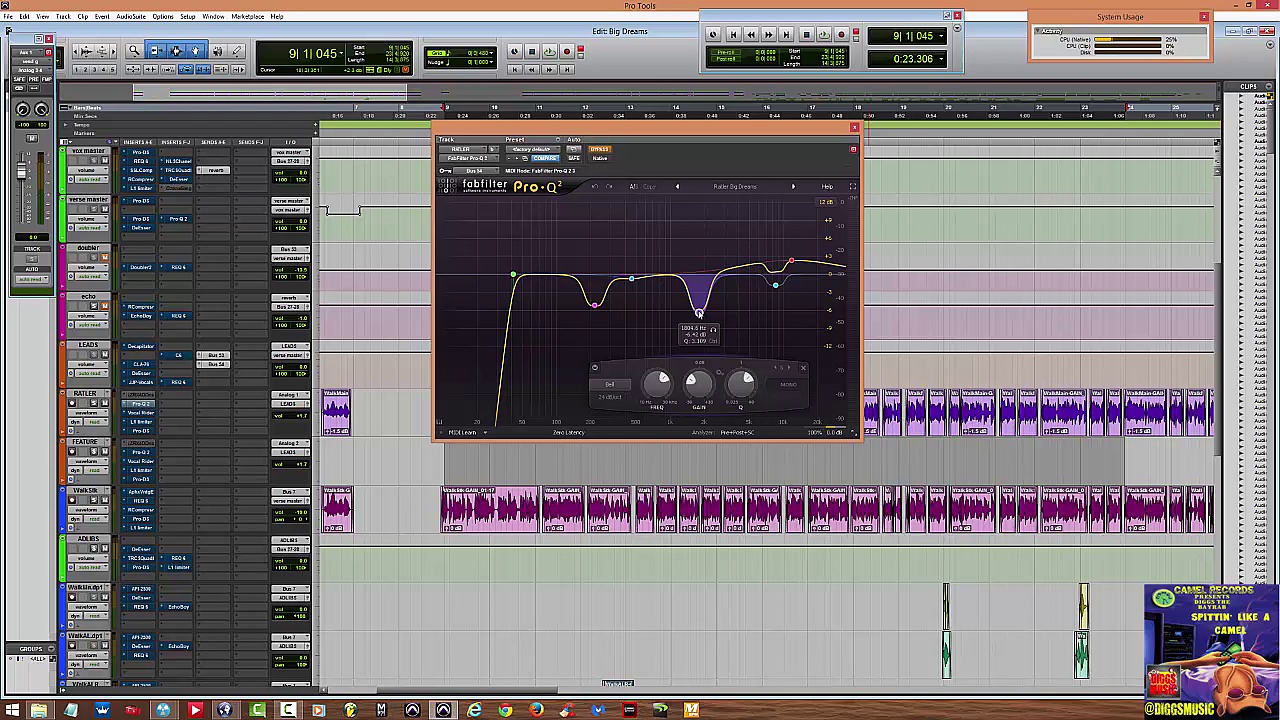This screenshot has height=720, width=1280.
Task: Click the Pro-Q 2 redo arrow
Action: 609,186
